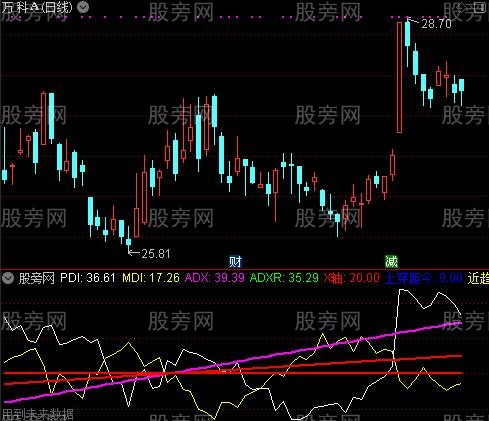The image size is (489, 421).
Task: Click the tall red candlestick before the 28.70 high
Action: (x=399, y=77)
